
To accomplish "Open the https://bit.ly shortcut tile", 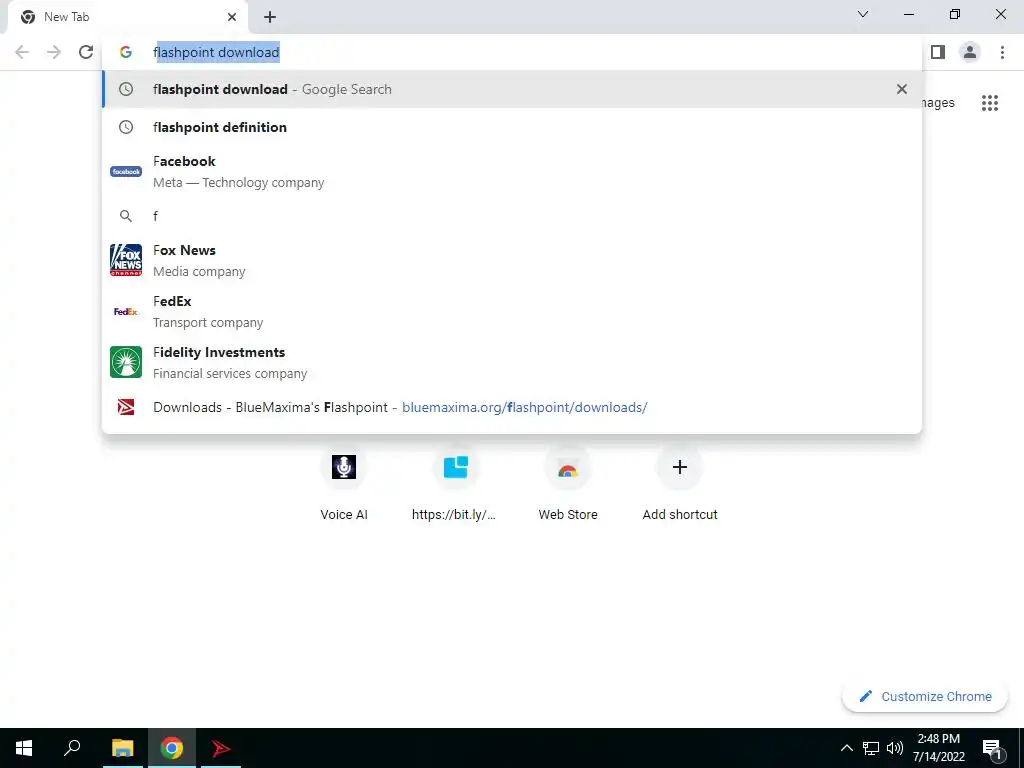I will click(455, 485).
